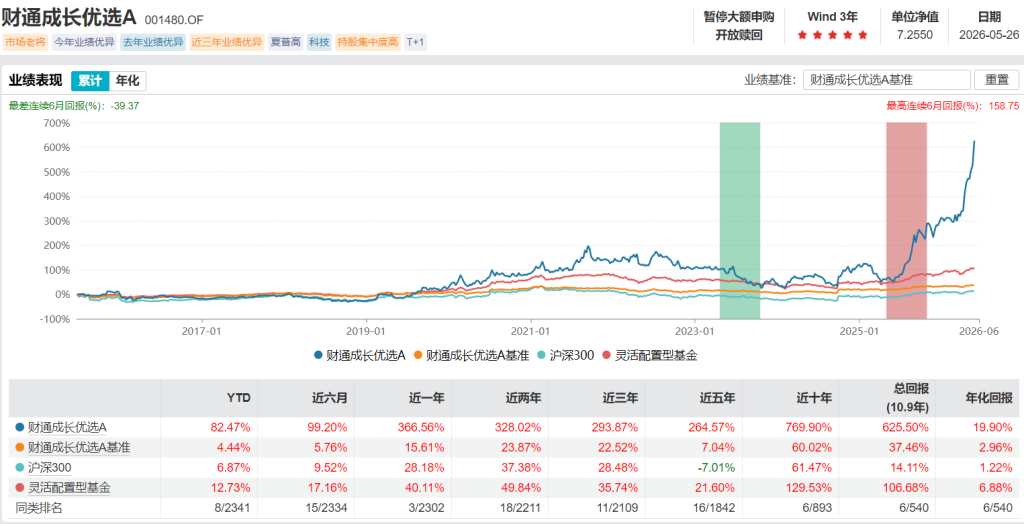This screenshot has width=1024, height=524.
Task: Click the 近三年业绩优异 tag
Action: (227, 42)
